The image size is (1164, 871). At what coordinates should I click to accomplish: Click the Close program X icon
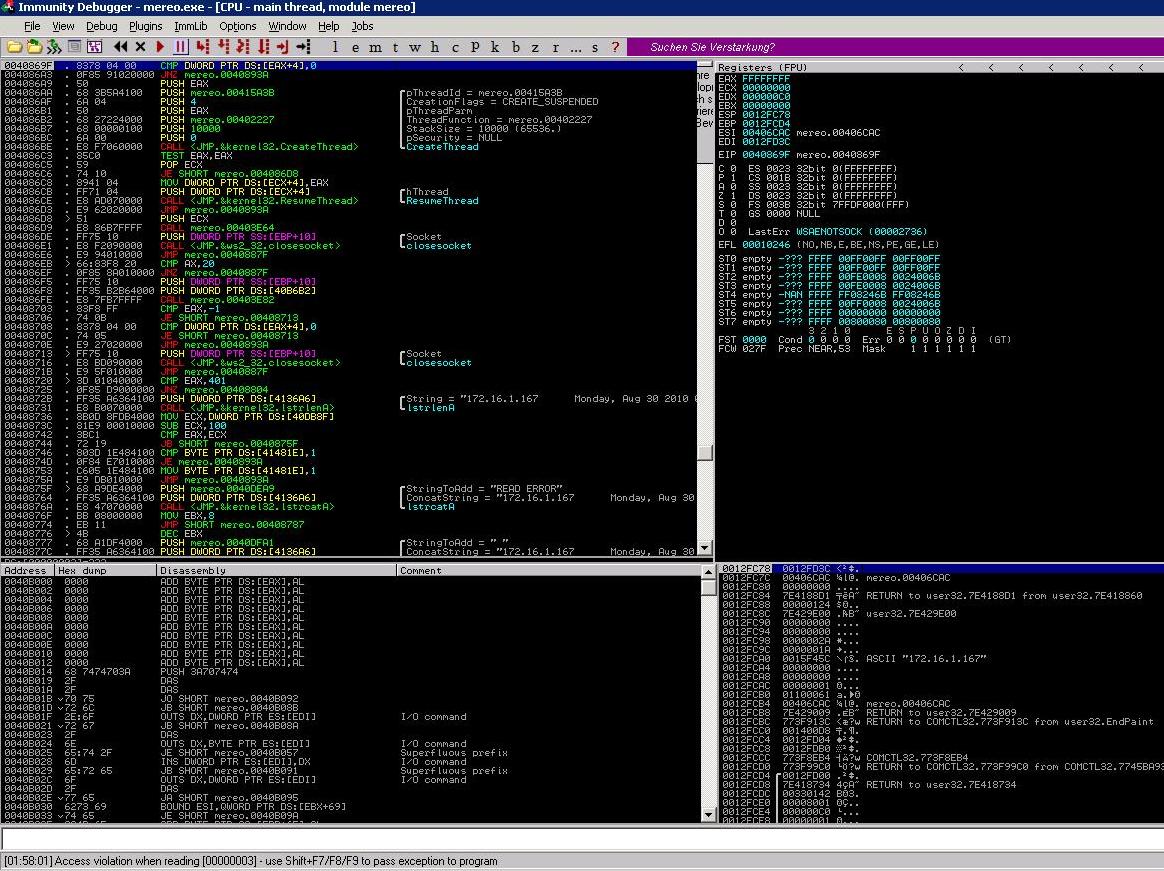tap(140, 47)
